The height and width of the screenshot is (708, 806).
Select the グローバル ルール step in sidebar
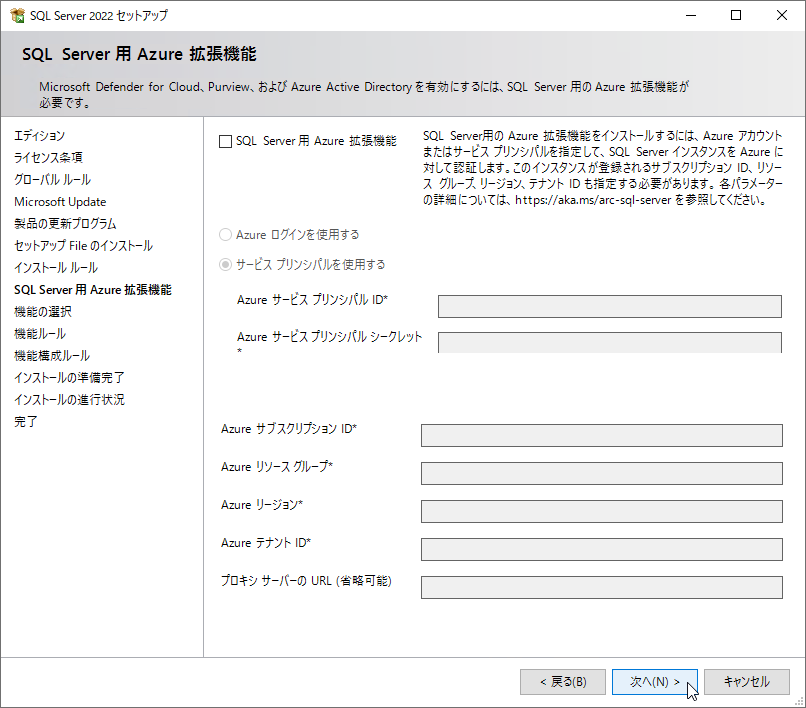pyautogui.click(x=52, y=180)
